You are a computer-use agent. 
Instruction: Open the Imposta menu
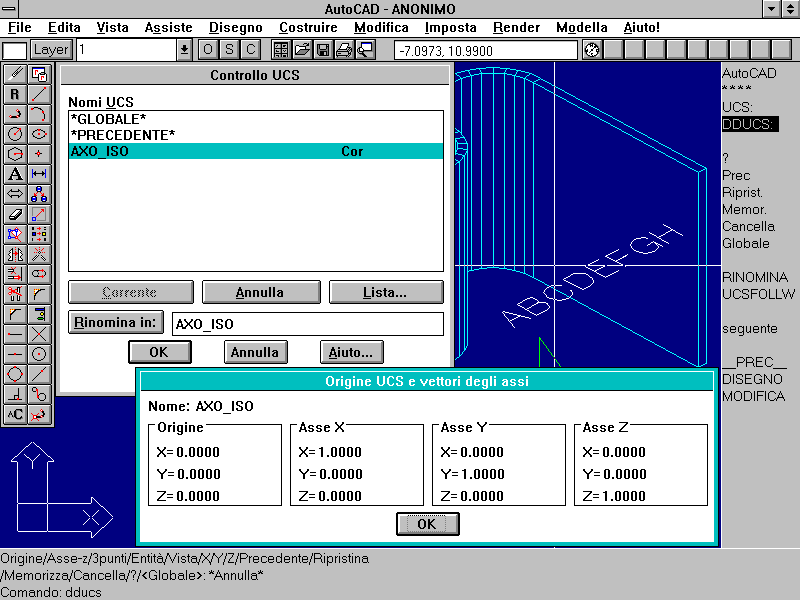451,28
